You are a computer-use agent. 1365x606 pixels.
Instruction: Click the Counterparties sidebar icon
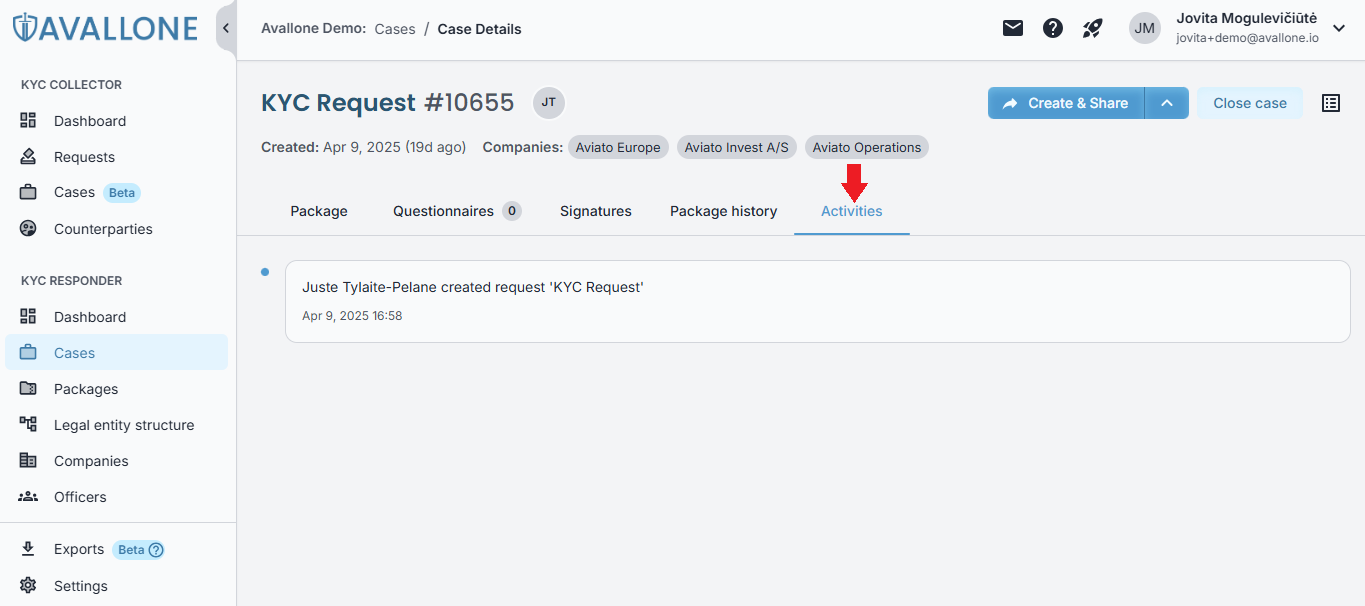tap(28, 229)
